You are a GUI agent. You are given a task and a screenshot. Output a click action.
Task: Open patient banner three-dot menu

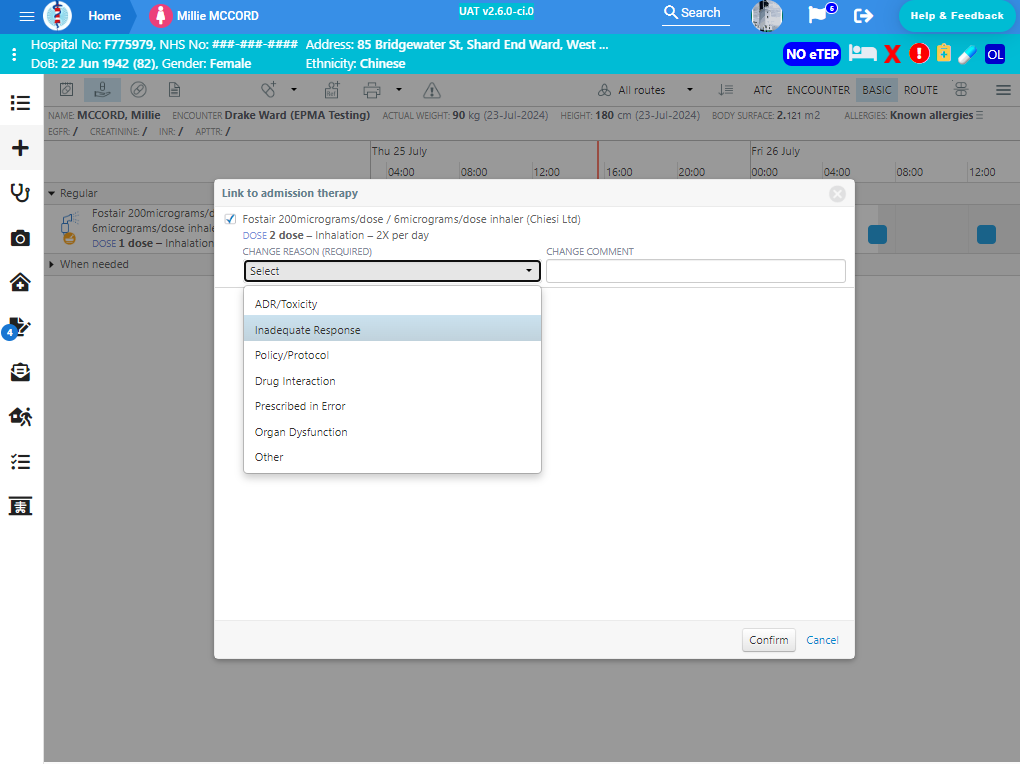[x=14, y=54]
